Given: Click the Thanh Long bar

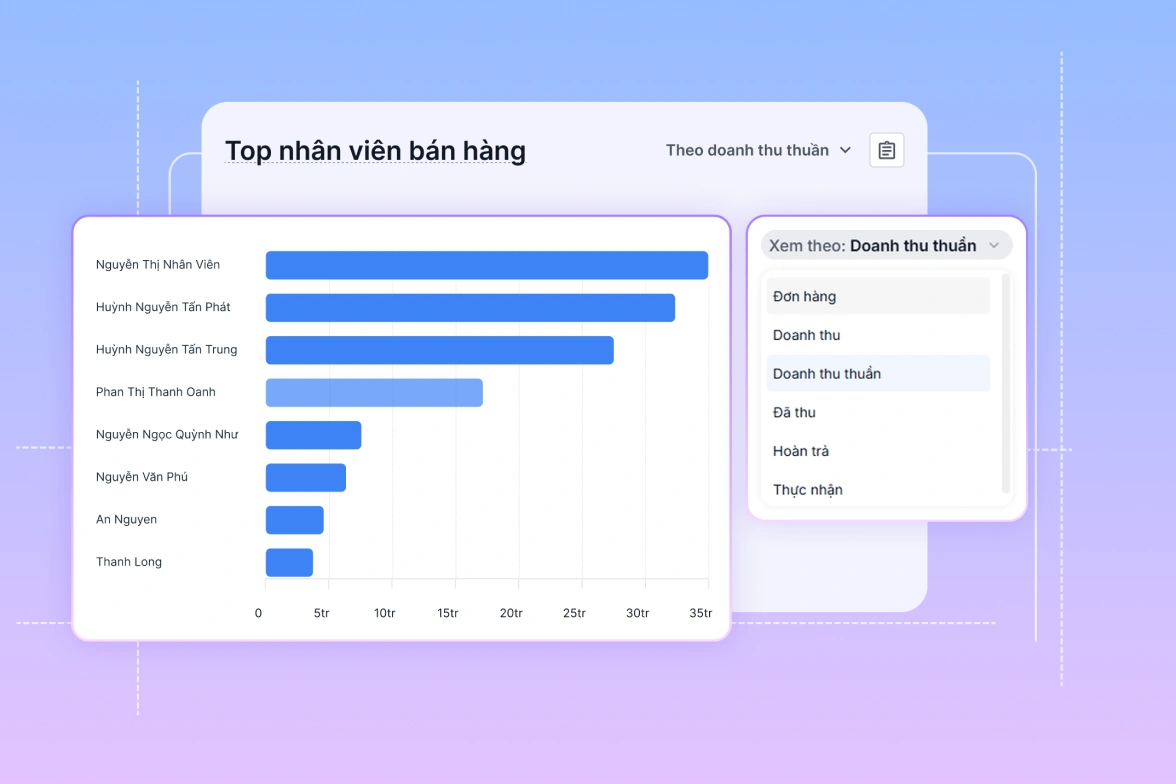Looking at the screenshot, I should pyautogui.click(x=289, y=563).
